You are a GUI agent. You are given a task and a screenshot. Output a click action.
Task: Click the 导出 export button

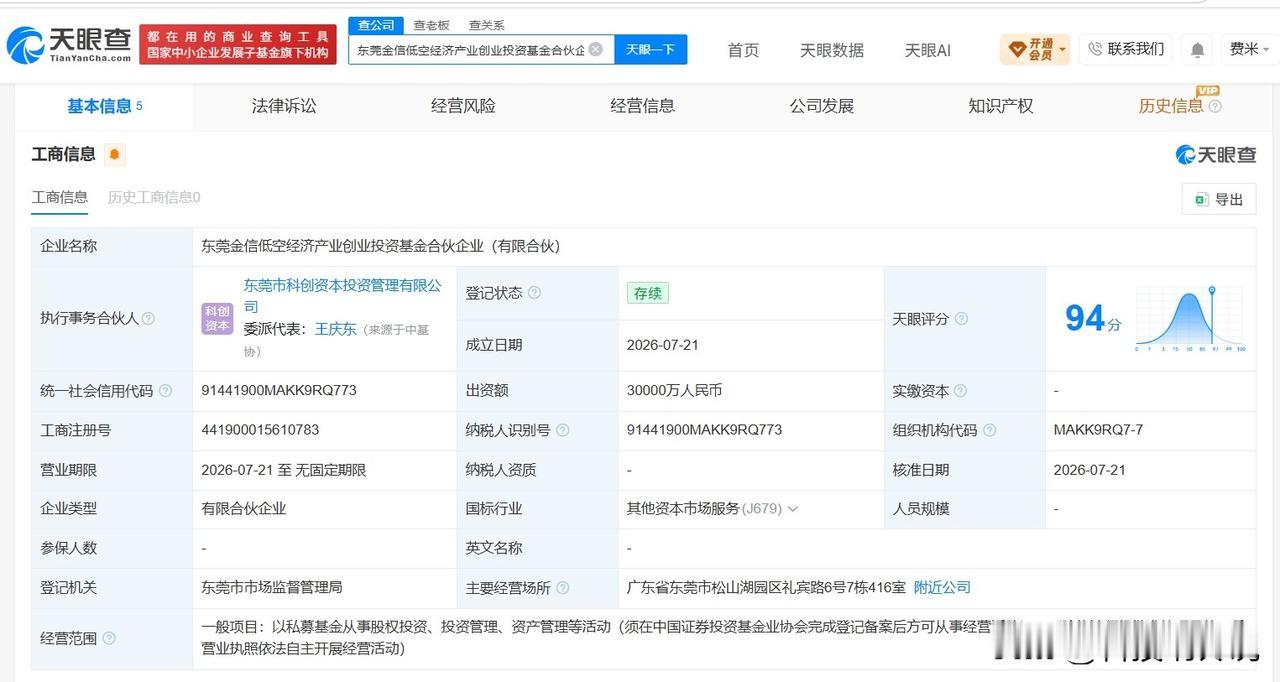point(1218,199)
